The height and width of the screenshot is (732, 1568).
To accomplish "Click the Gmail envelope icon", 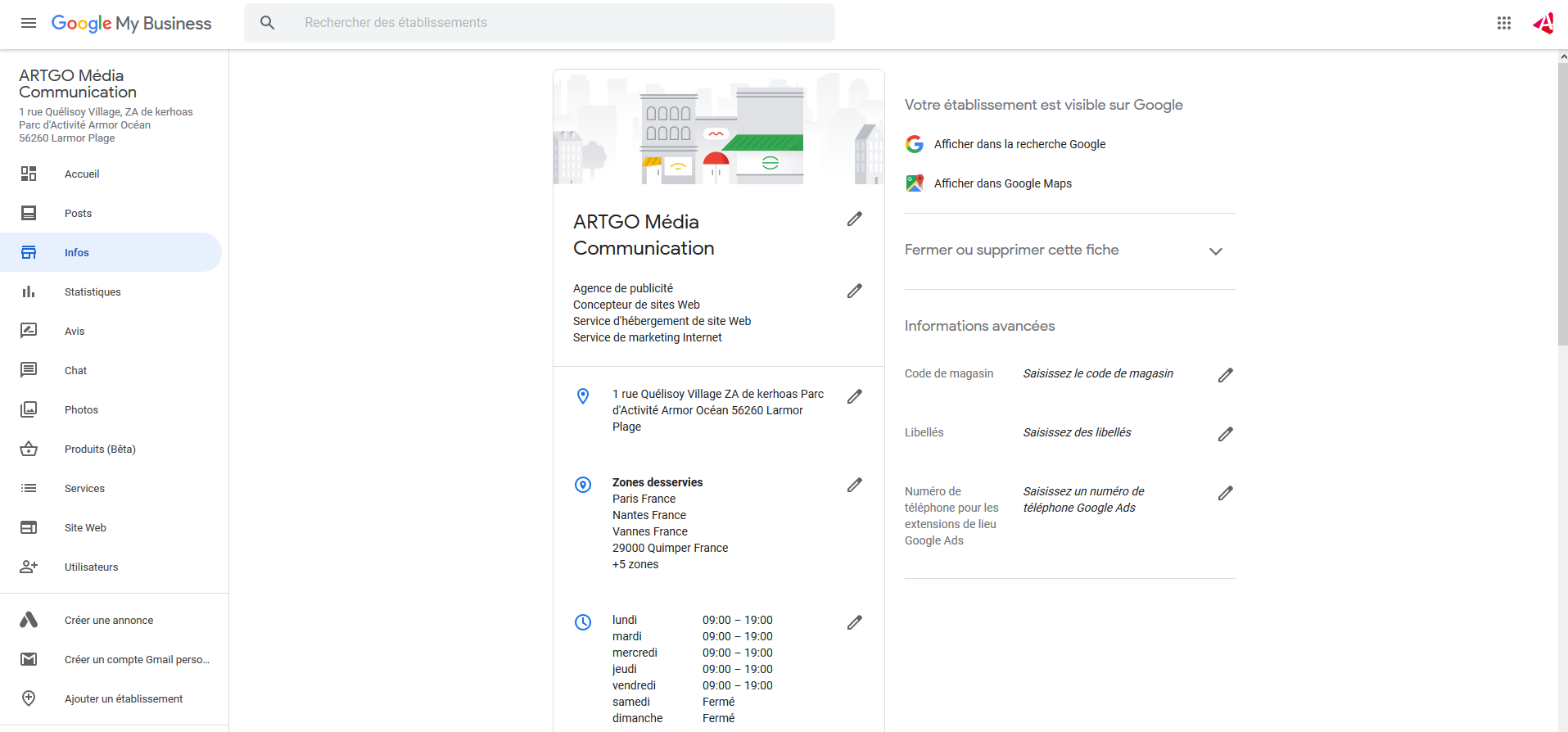I will (29, 659).
